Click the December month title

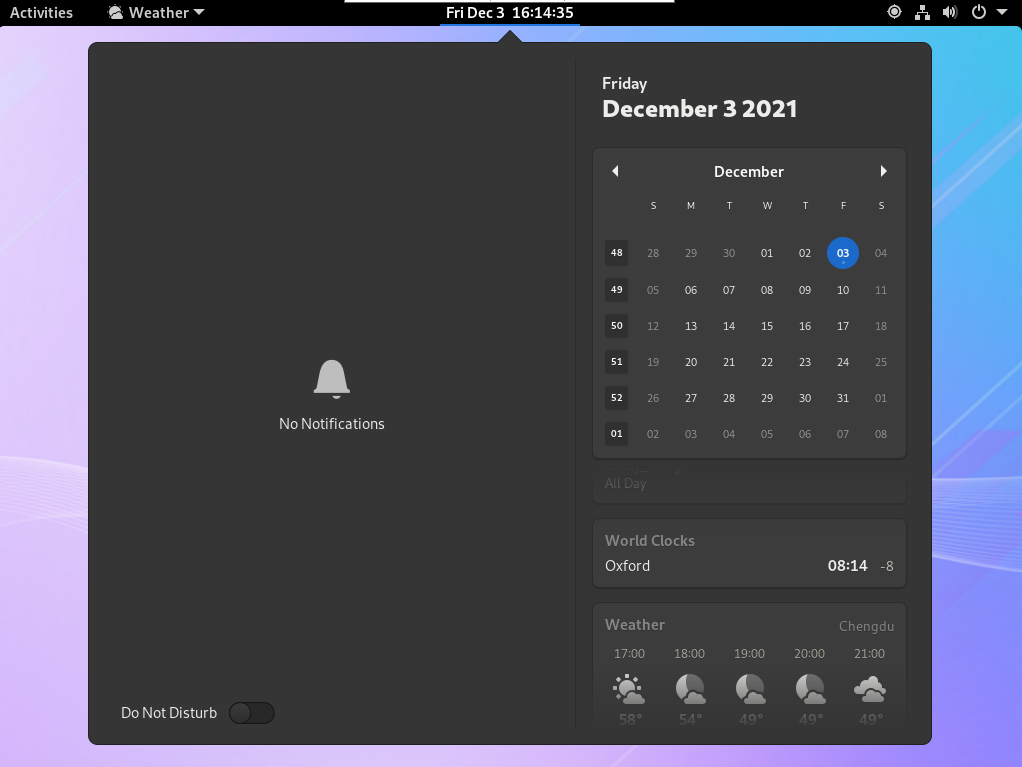[748, 172]
